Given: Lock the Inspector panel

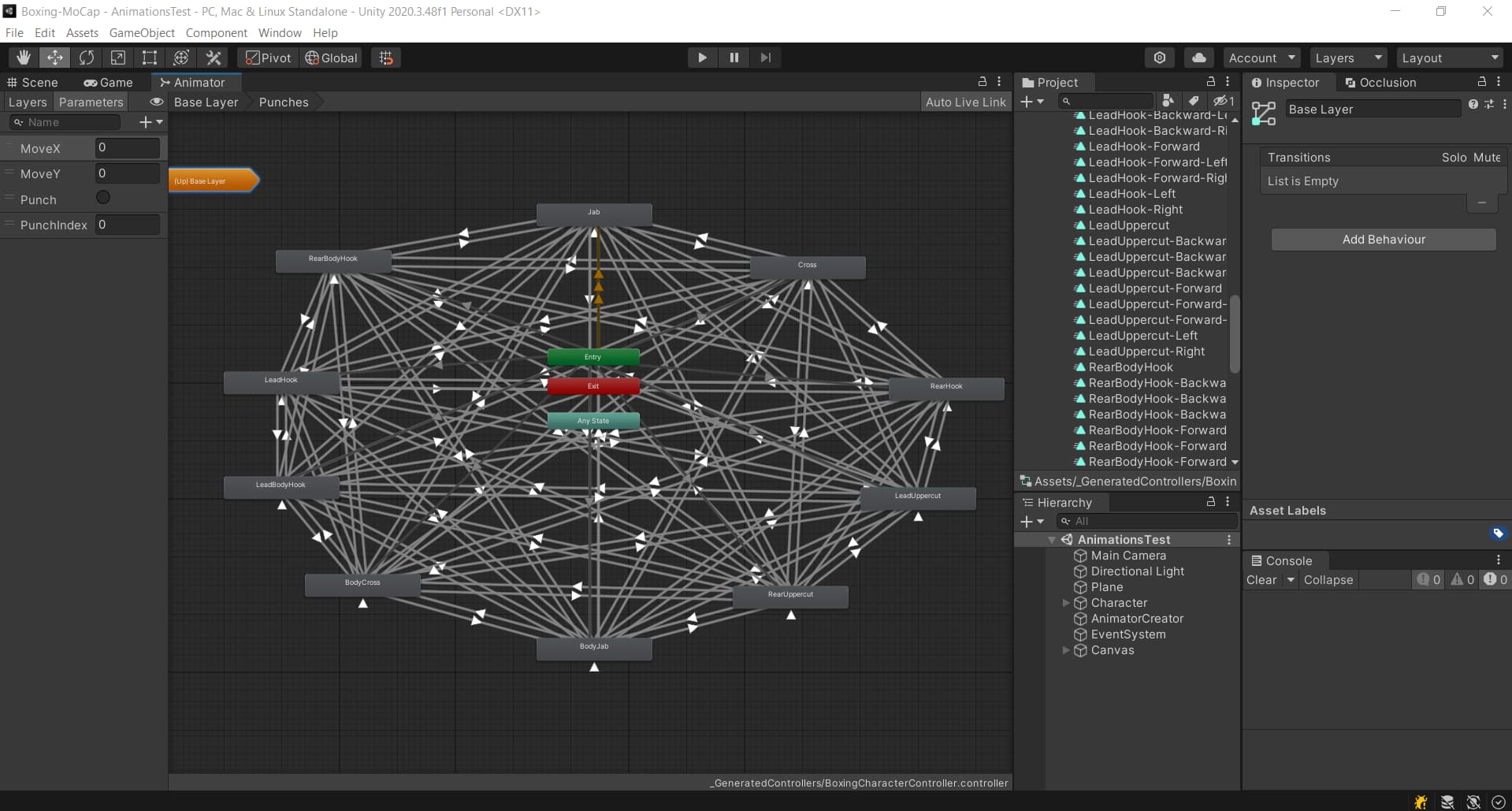Looking at the screenshot, I should click(x=1481, y=82).
